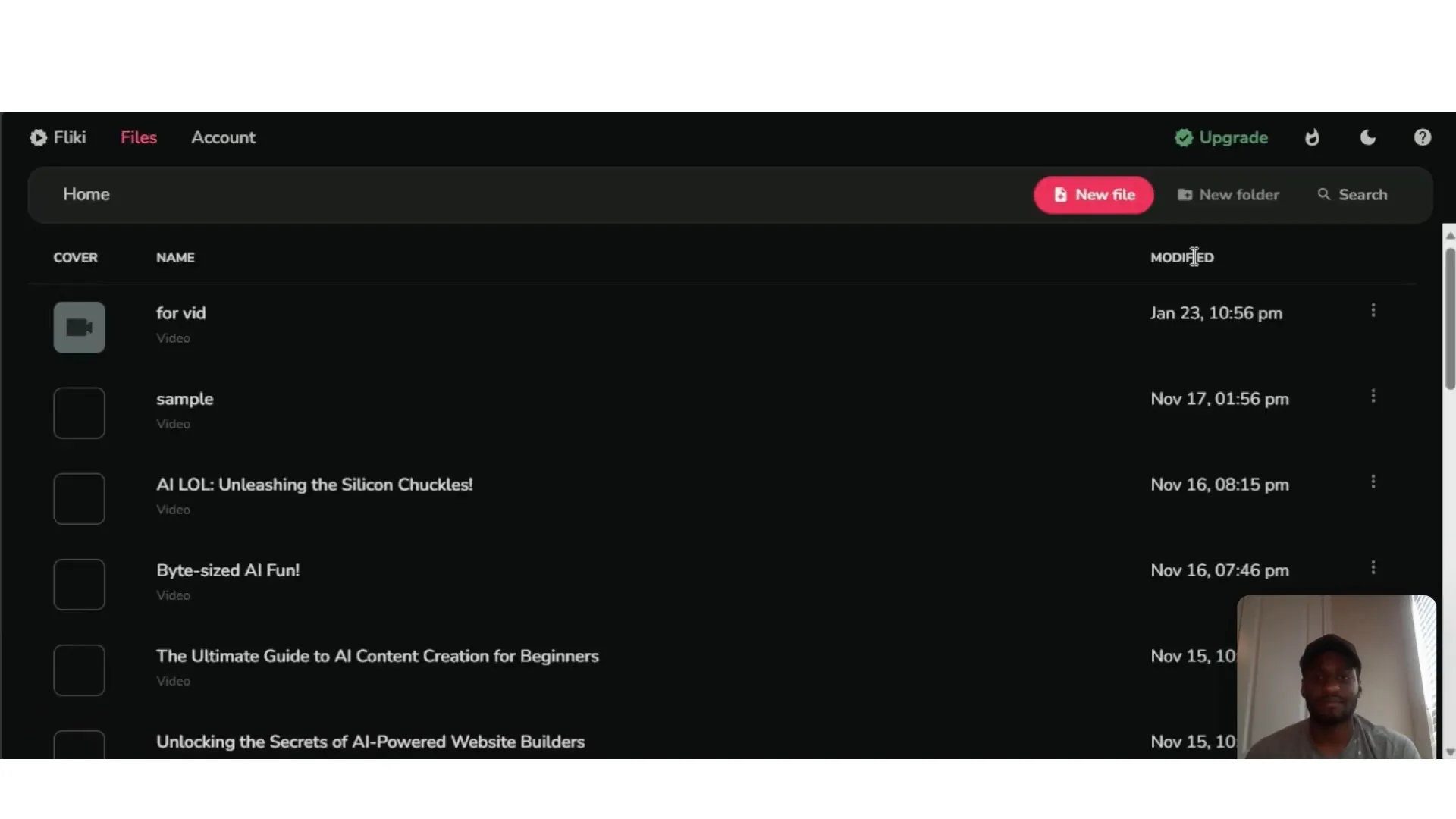1456x819 pixels.
Task: Click the New folder button
Action: [1228, 195]
